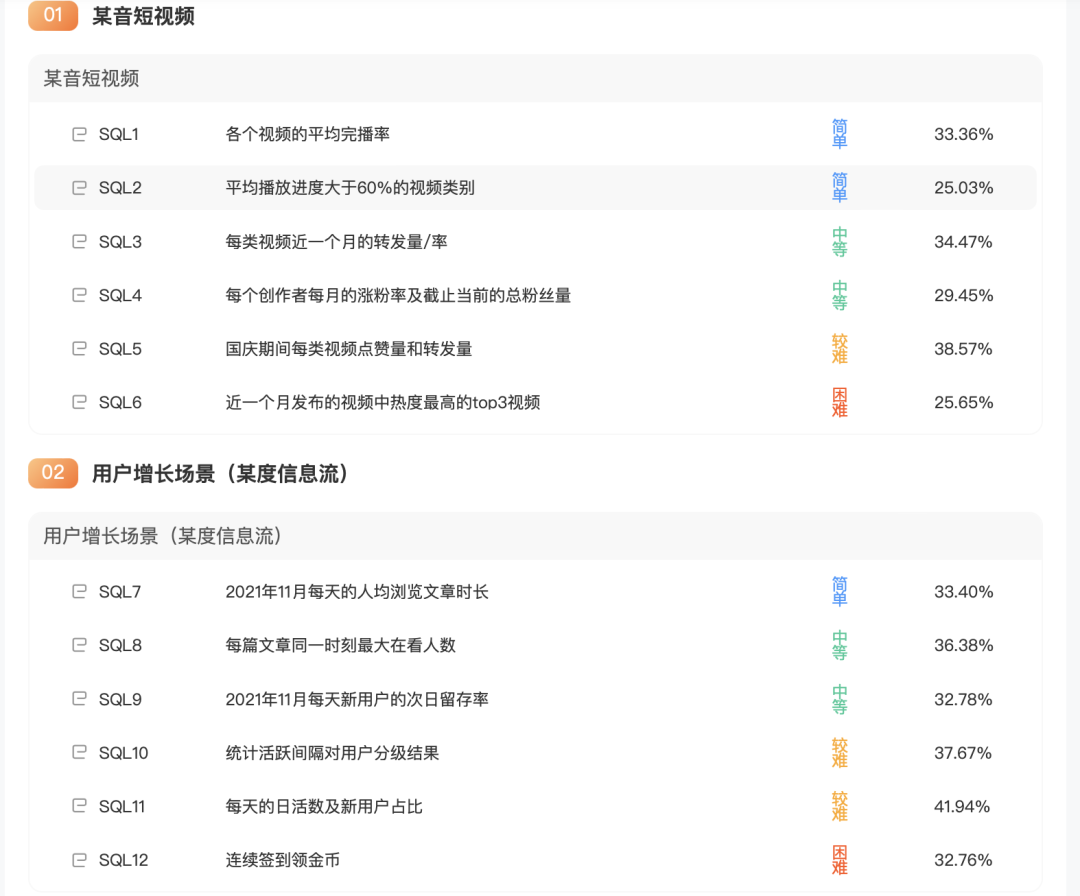
Task: Click the SQL1 label
Action: point(118,134)
